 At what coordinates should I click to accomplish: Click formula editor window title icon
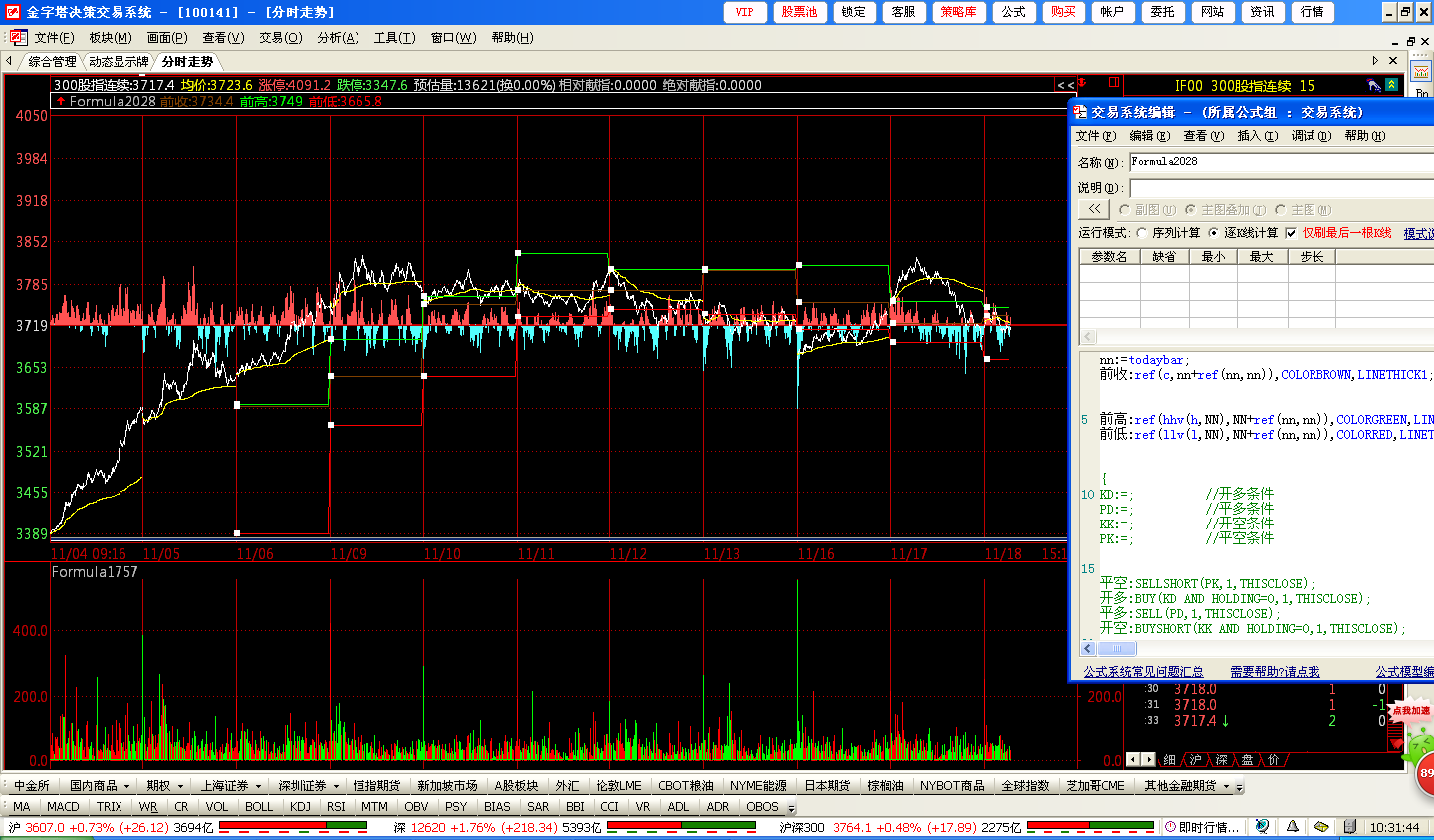[x=1080, y=112]
